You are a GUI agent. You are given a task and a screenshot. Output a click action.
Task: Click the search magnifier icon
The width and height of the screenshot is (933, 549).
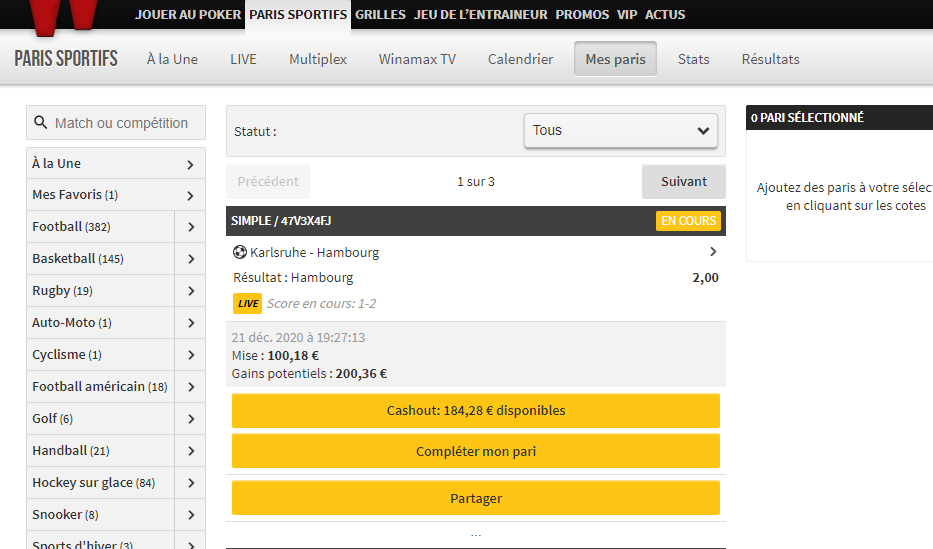(40, 123)
